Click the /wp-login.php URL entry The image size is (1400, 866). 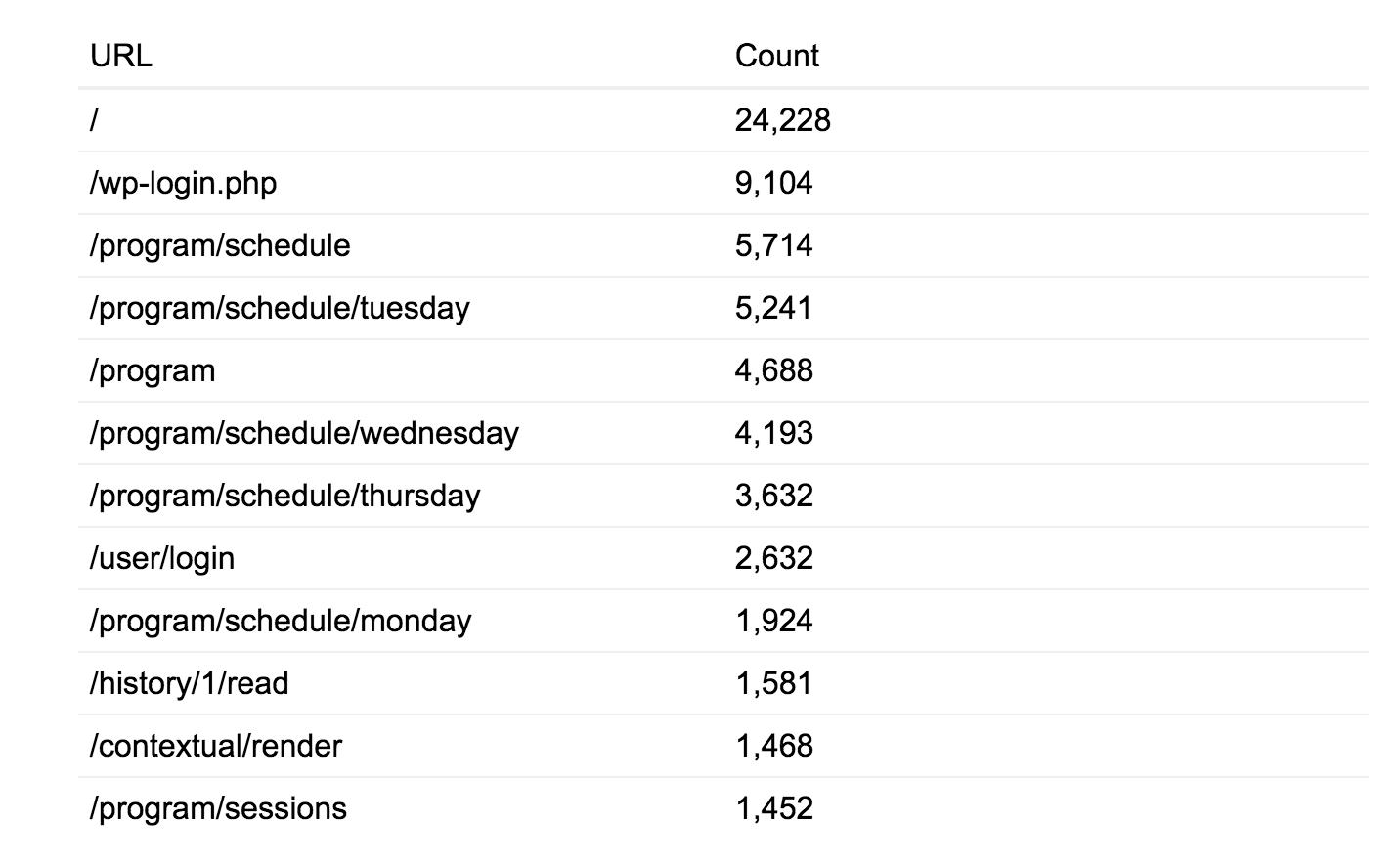pos(183,183)
